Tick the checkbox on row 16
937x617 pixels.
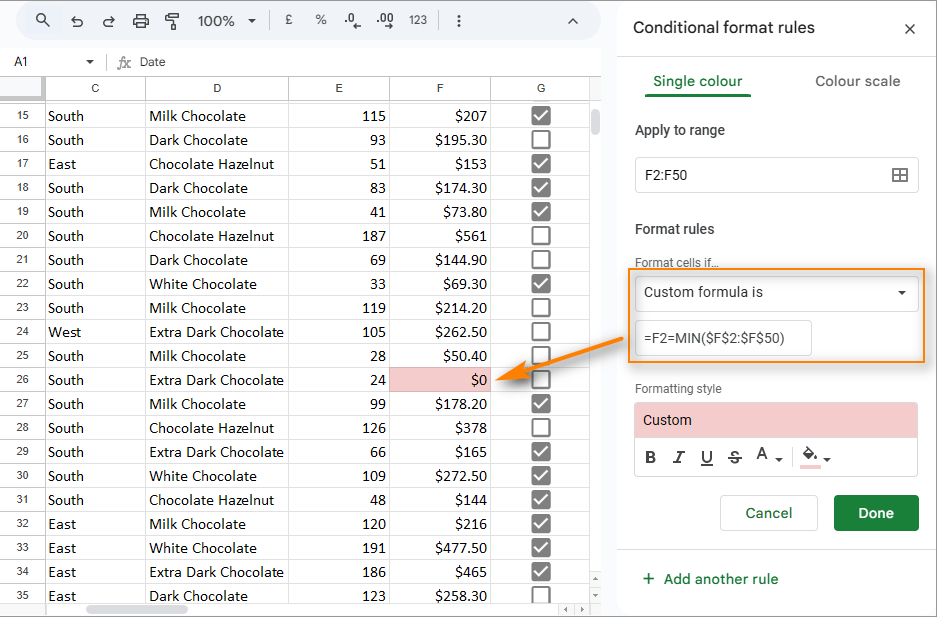coord(541,140)
